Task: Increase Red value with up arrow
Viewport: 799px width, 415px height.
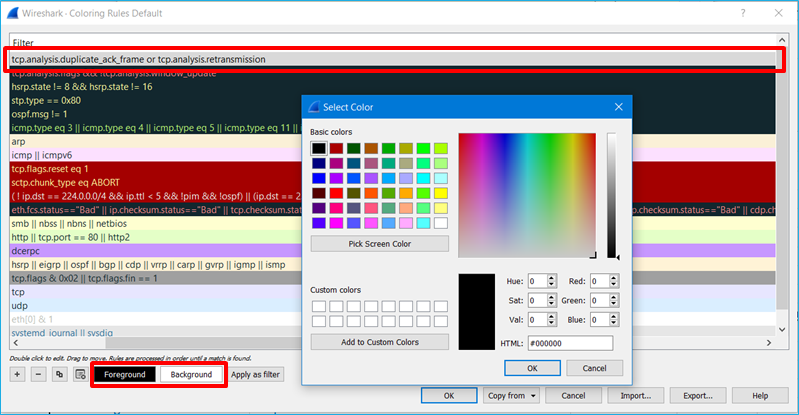Action: [x=614, y=278]
